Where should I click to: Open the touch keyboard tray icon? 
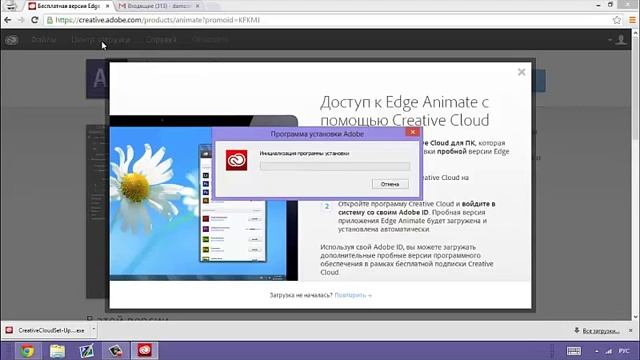573,351
